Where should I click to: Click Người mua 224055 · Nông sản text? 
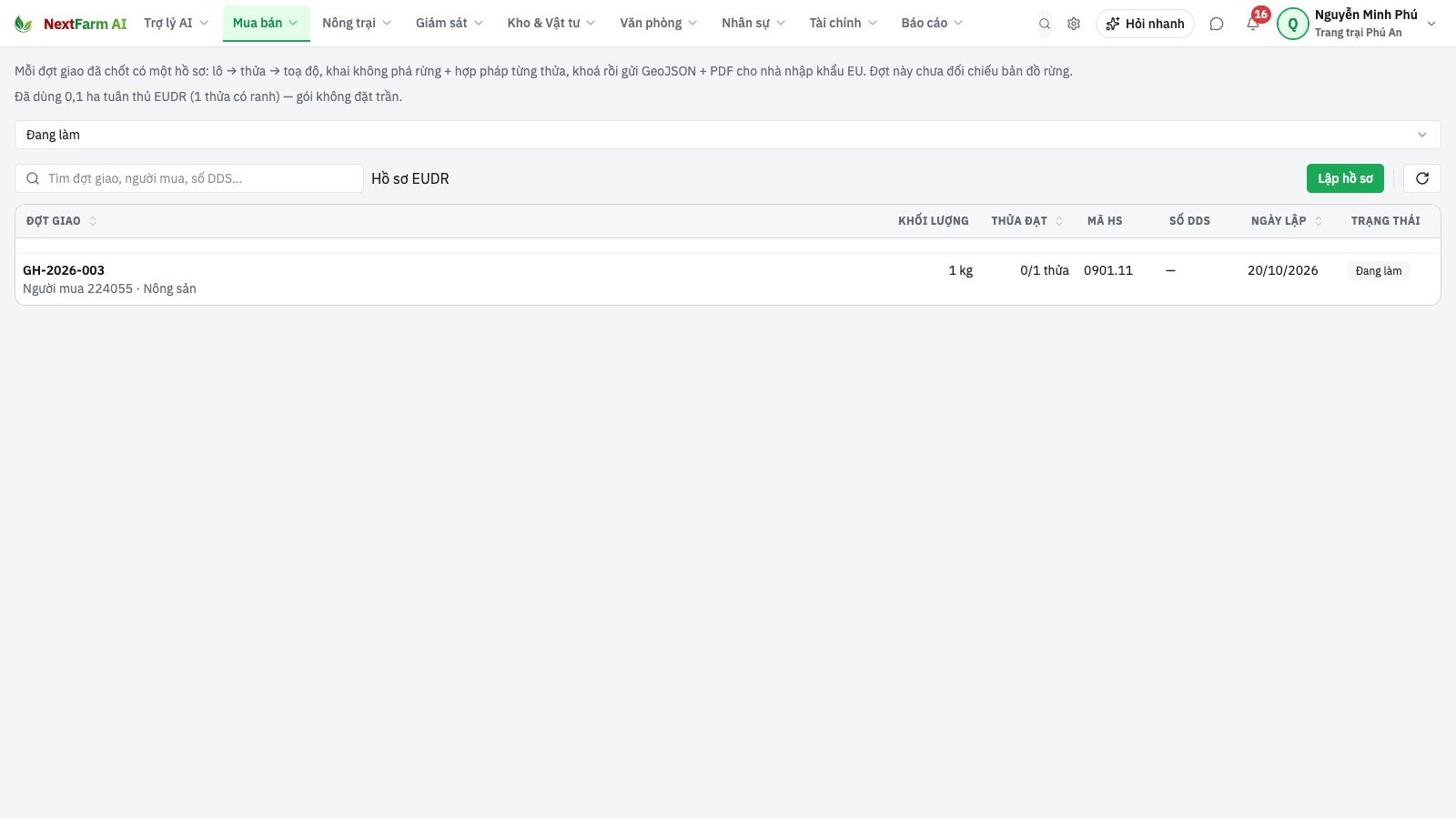(109, 288)
